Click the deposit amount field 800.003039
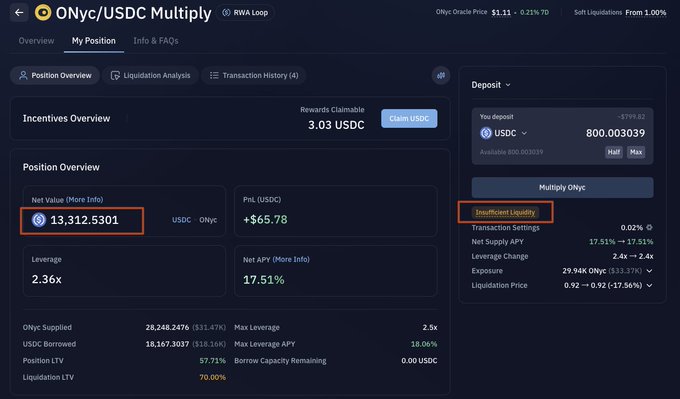Viewport: 680px width, 399px height. pos(615,133)
